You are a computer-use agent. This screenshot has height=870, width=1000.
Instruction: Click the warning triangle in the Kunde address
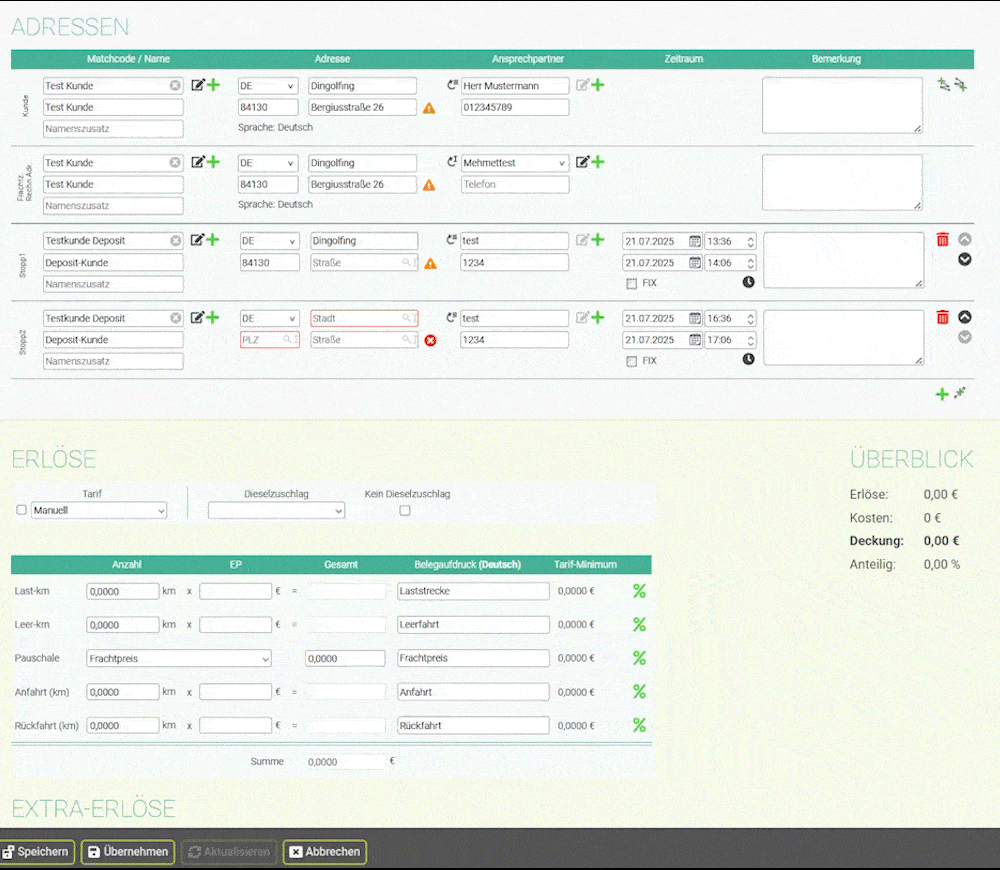429,108
